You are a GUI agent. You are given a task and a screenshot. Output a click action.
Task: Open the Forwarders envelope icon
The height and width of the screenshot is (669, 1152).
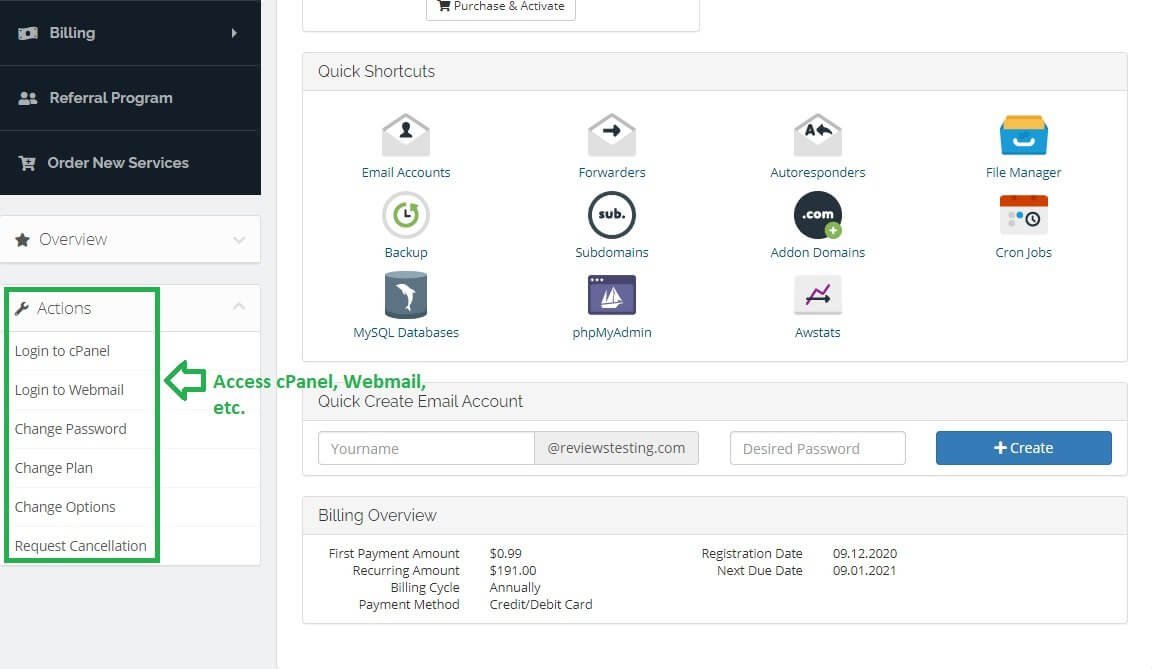point(611,135)
